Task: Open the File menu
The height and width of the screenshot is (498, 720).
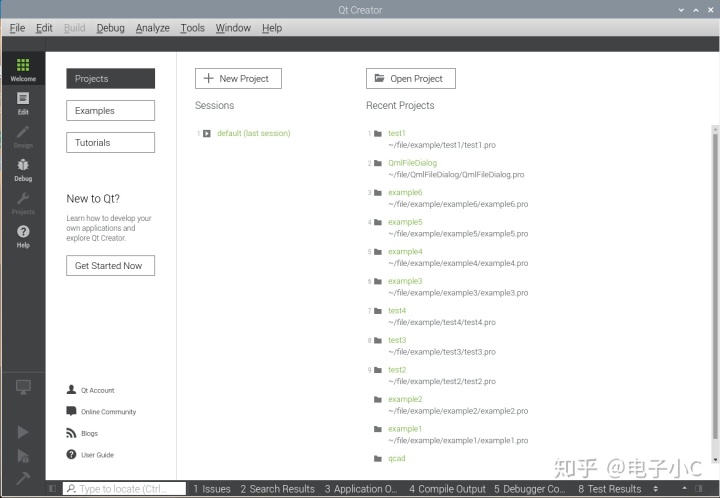Action: point(17,28)
